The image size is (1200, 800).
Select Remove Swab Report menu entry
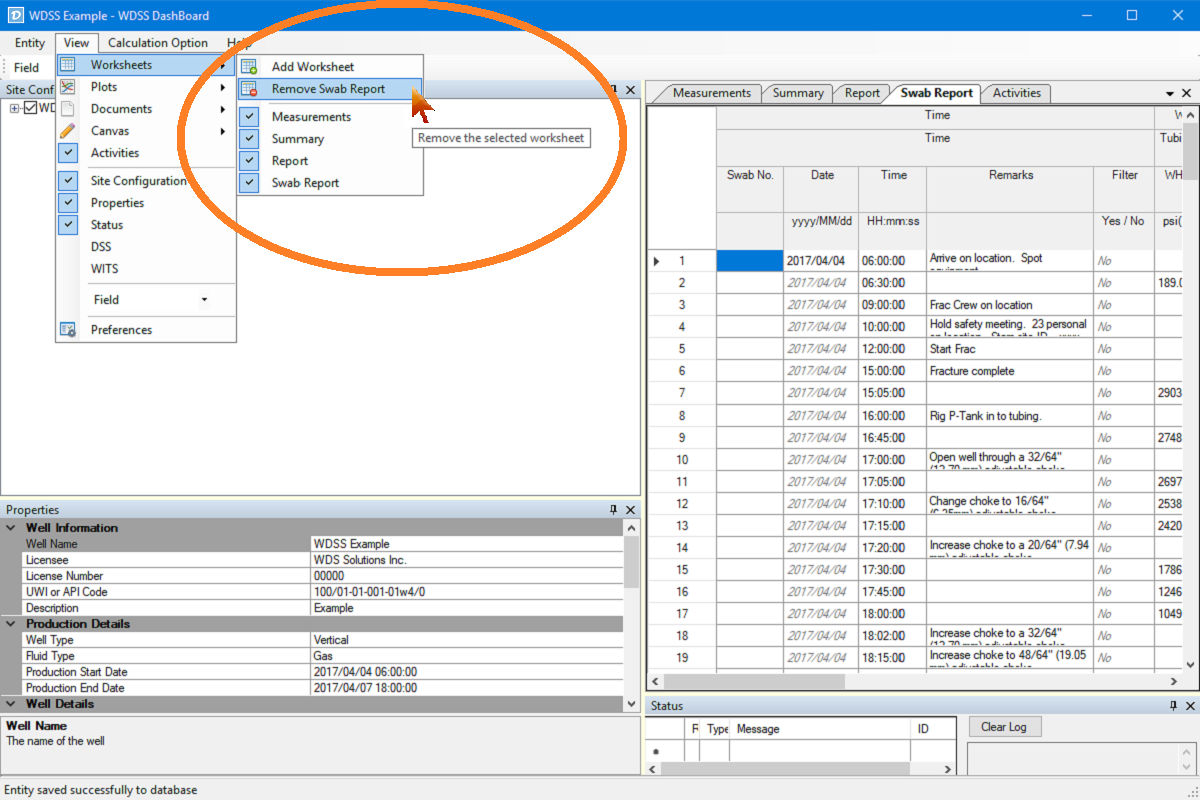point(330,89)
